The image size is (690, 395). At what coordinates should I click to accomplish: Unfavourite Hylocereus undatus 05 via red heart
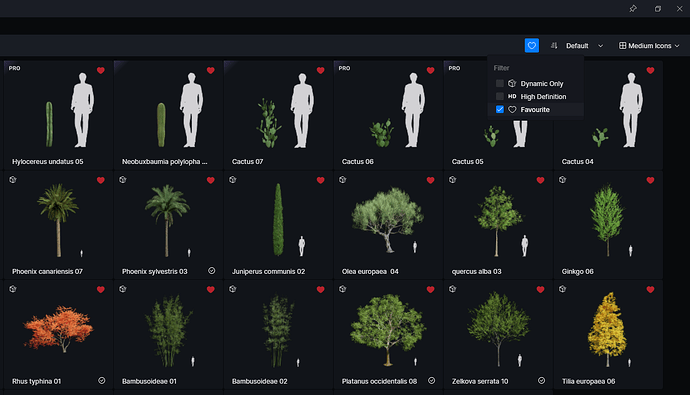click(x=101, y=70)
